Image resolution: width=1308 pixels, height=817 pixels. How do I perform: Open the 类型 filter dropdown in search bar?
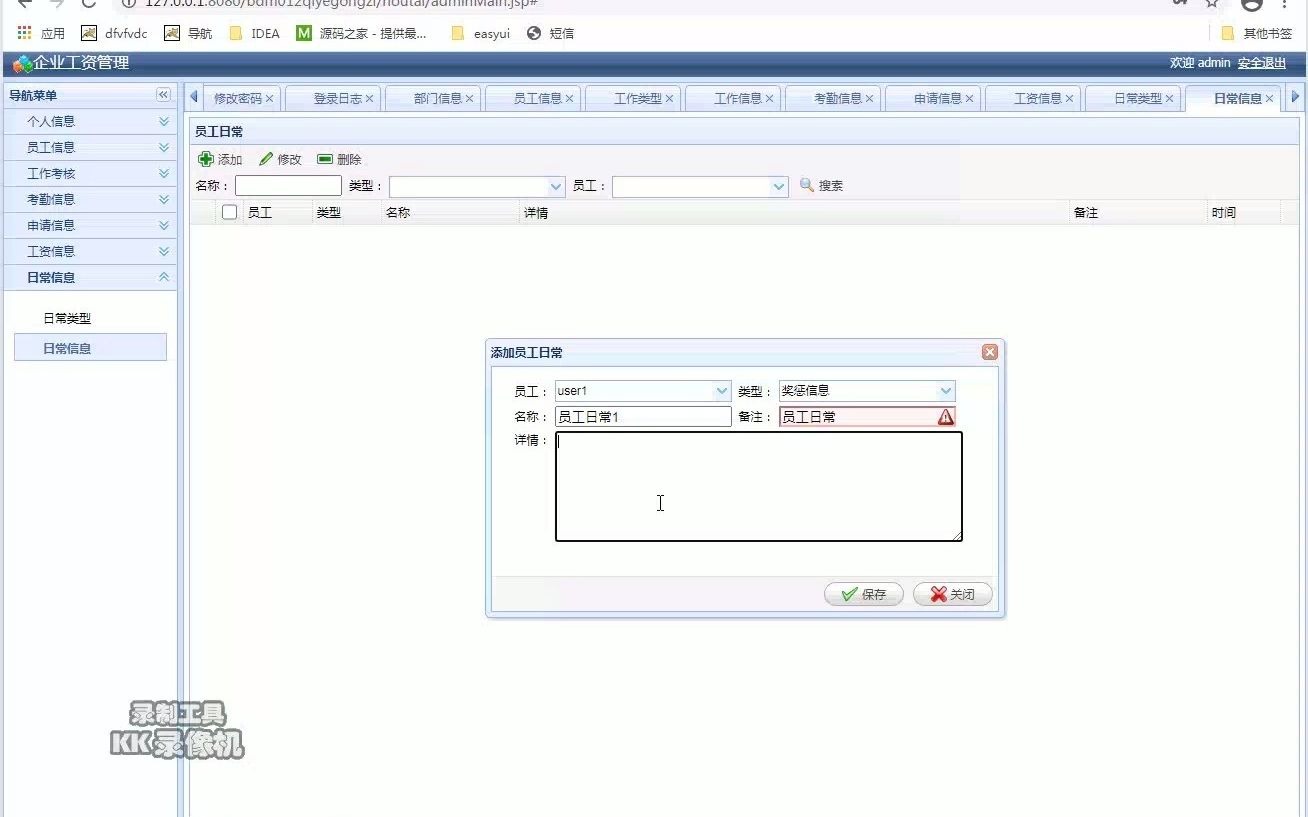(556, 186)
